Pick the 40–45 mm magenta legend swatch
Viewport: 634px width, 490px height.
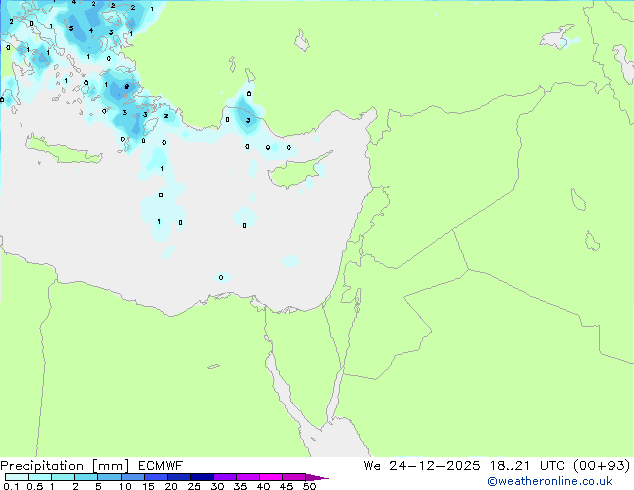271,477
